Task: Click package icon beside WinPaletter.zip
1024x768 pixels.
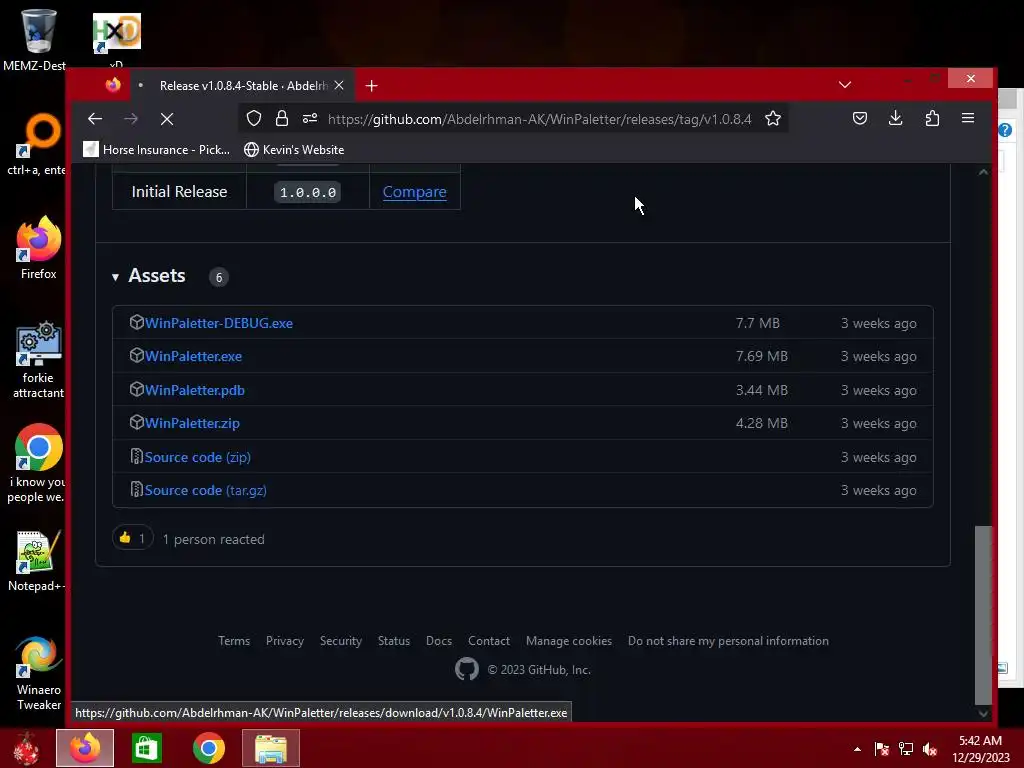Action: pyautogui.click(x=136, y=422)
